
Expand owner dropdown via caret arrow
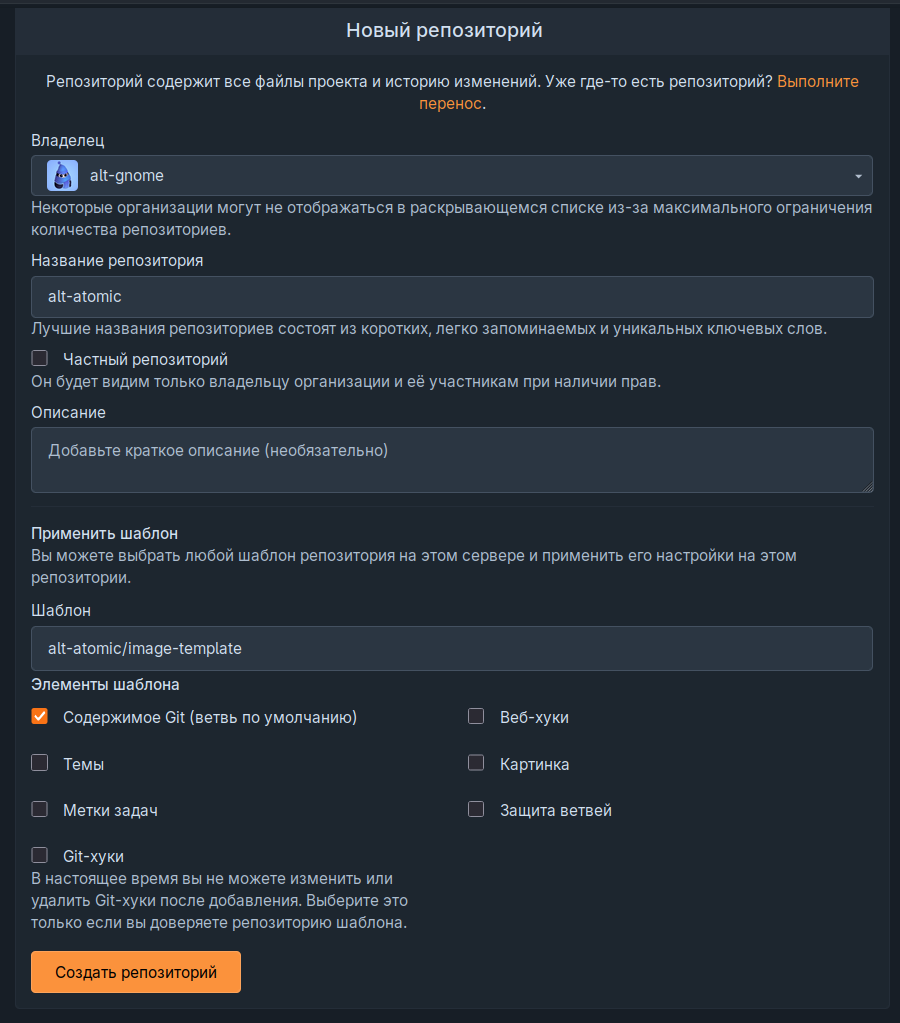click(858, 176)
